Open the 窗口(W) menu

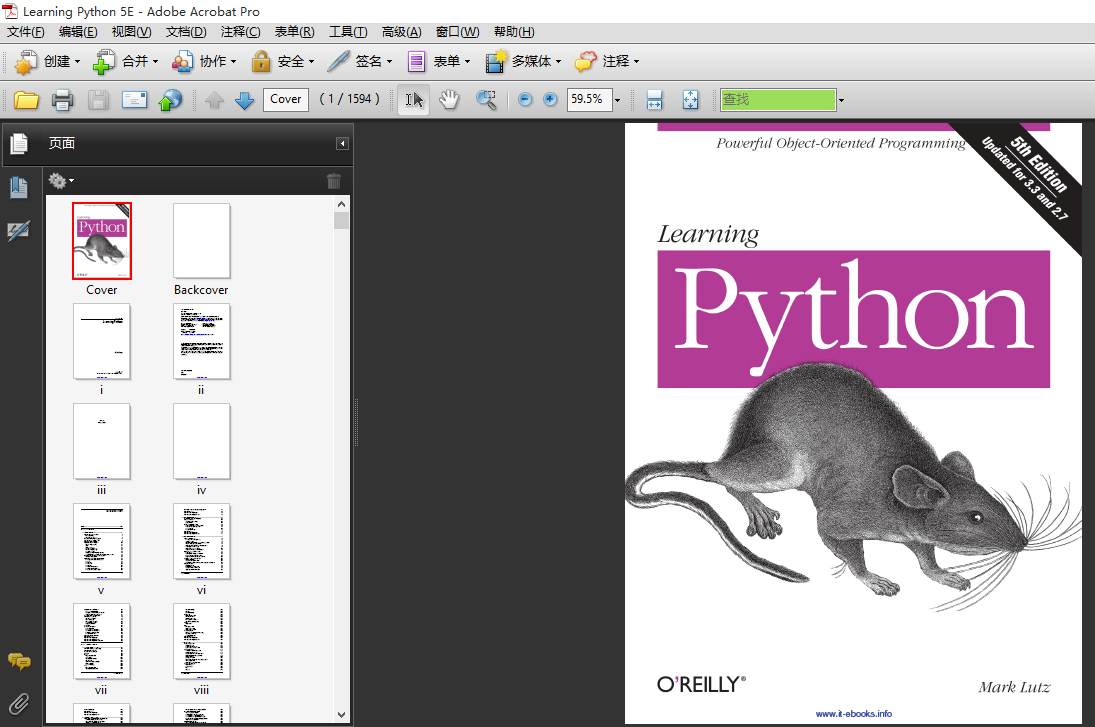point(457,32)
